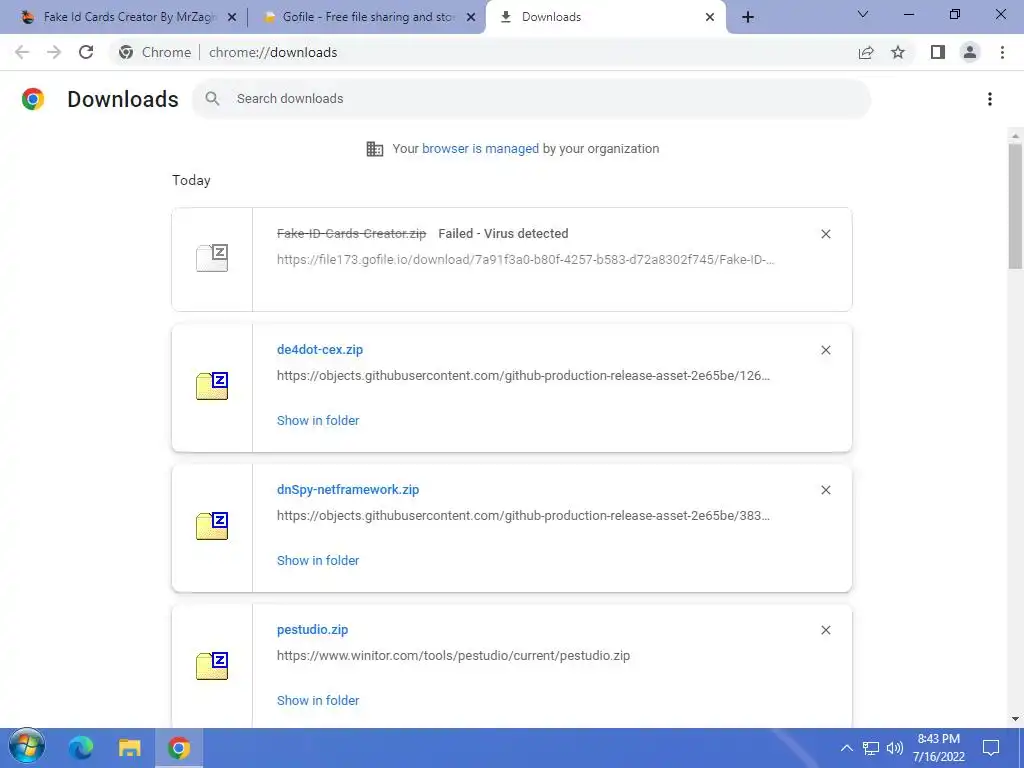The width and height of the screenshot is (1024, 768).
Task: Click the Search downloads field
Action: coord(531,99)
